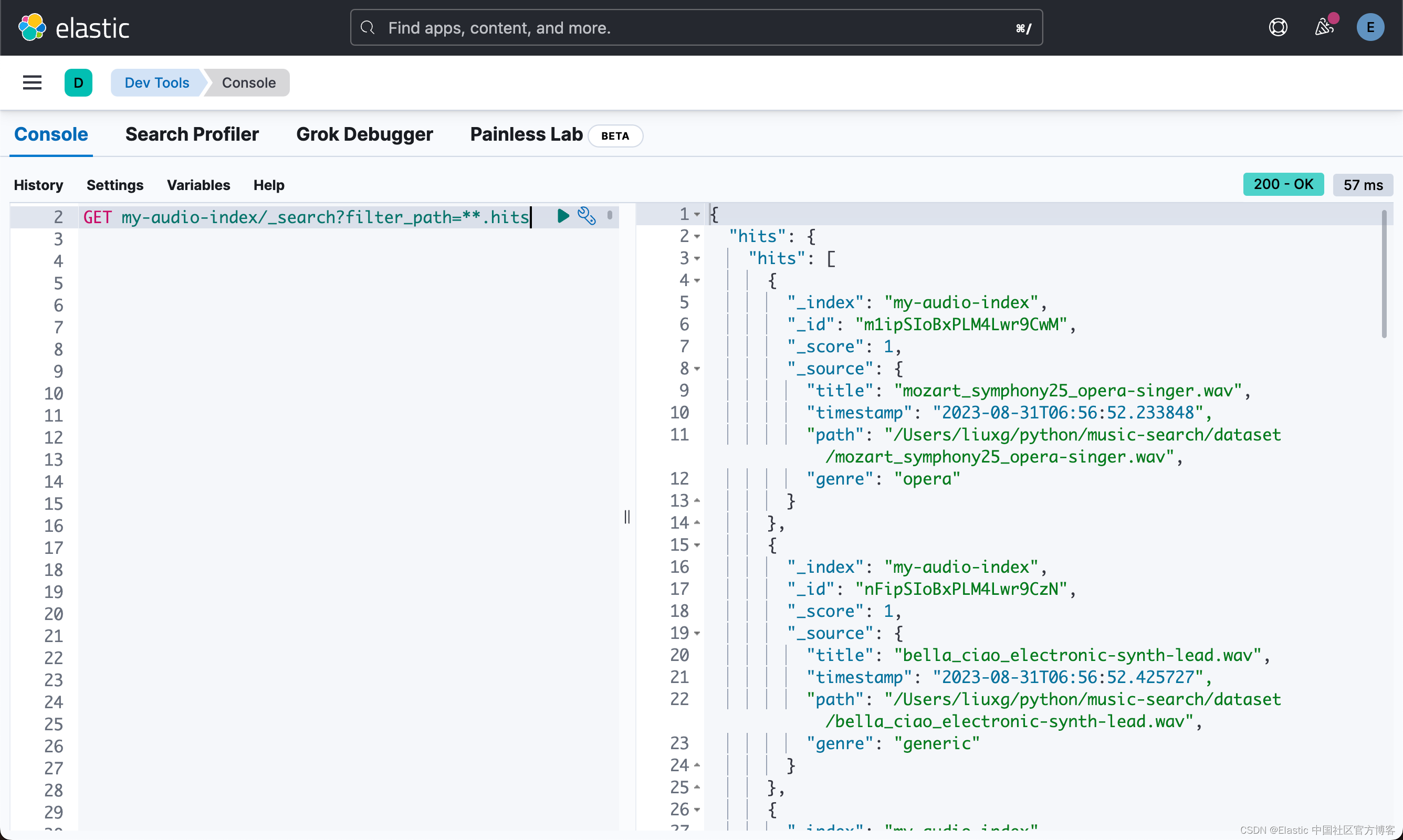Open the hamburger navigation menu
The height and width of the screenshot is (840, 1403).
coord(32,82)
